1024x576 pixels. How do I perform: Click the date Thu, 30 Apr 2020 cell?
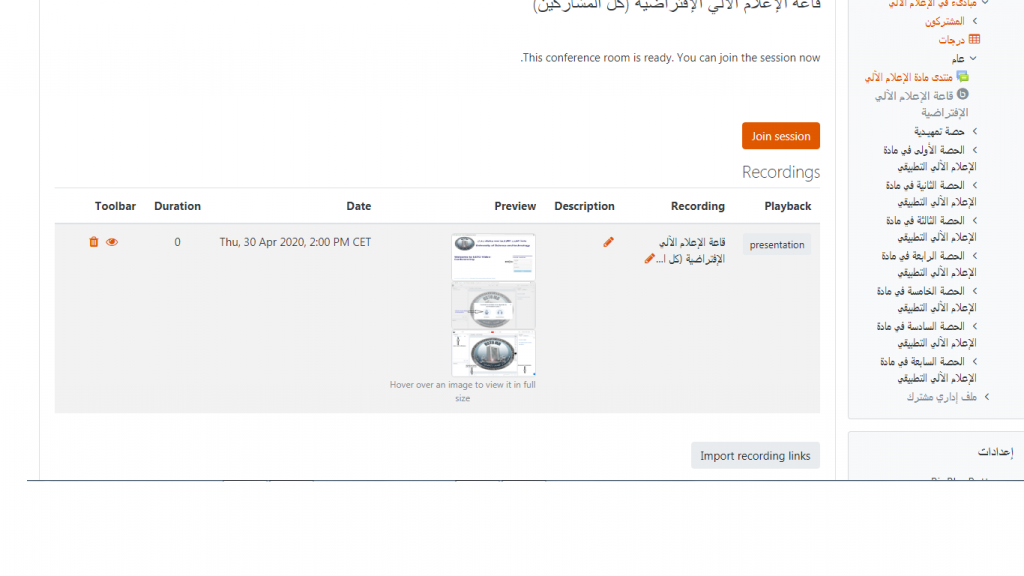click(x=295, y=242)
